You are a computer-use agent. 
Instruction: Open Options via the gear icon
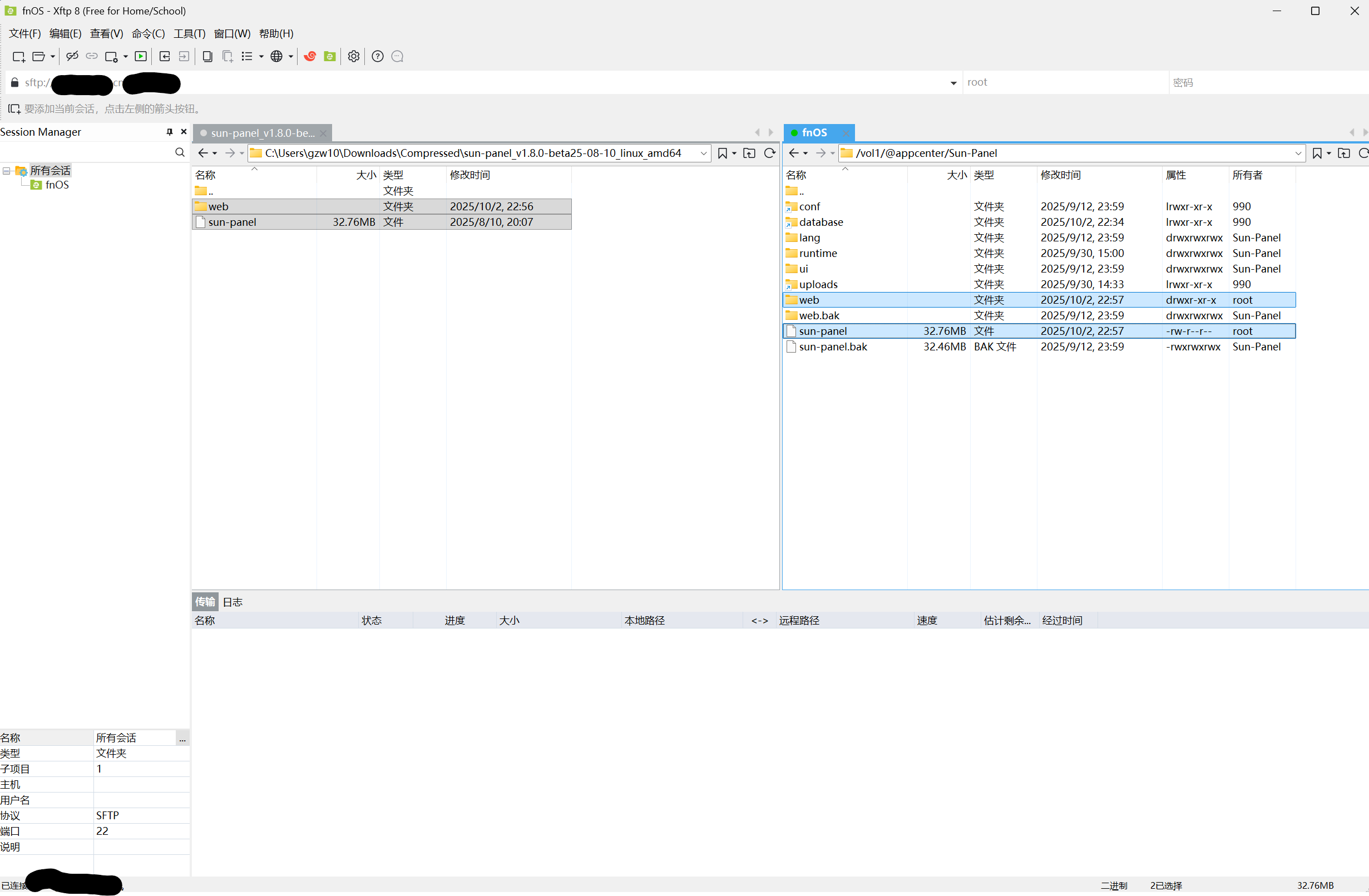point(354,56)
